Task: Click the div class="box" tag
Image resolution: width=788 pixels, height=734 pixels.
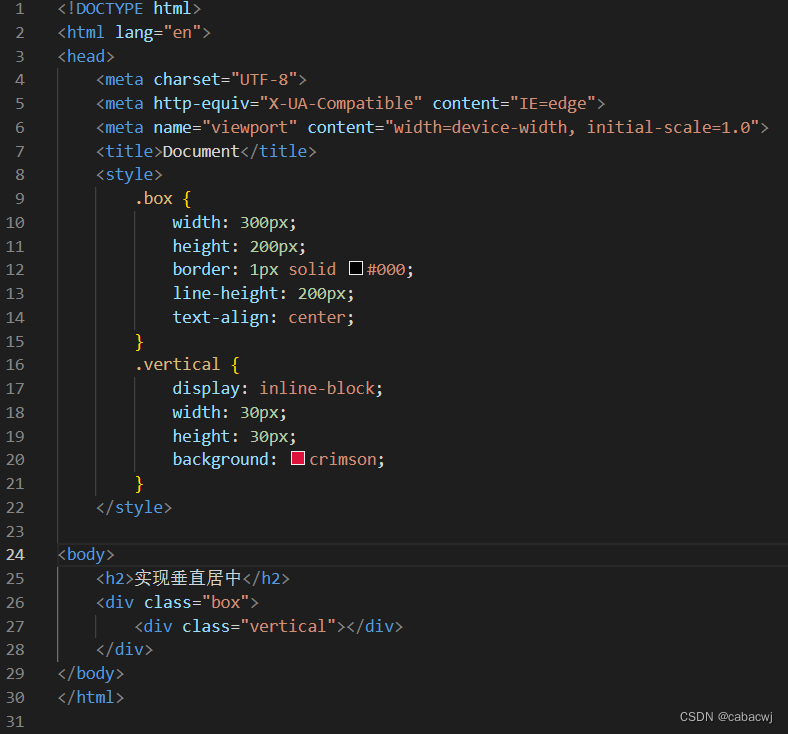Action: point(177,602)
